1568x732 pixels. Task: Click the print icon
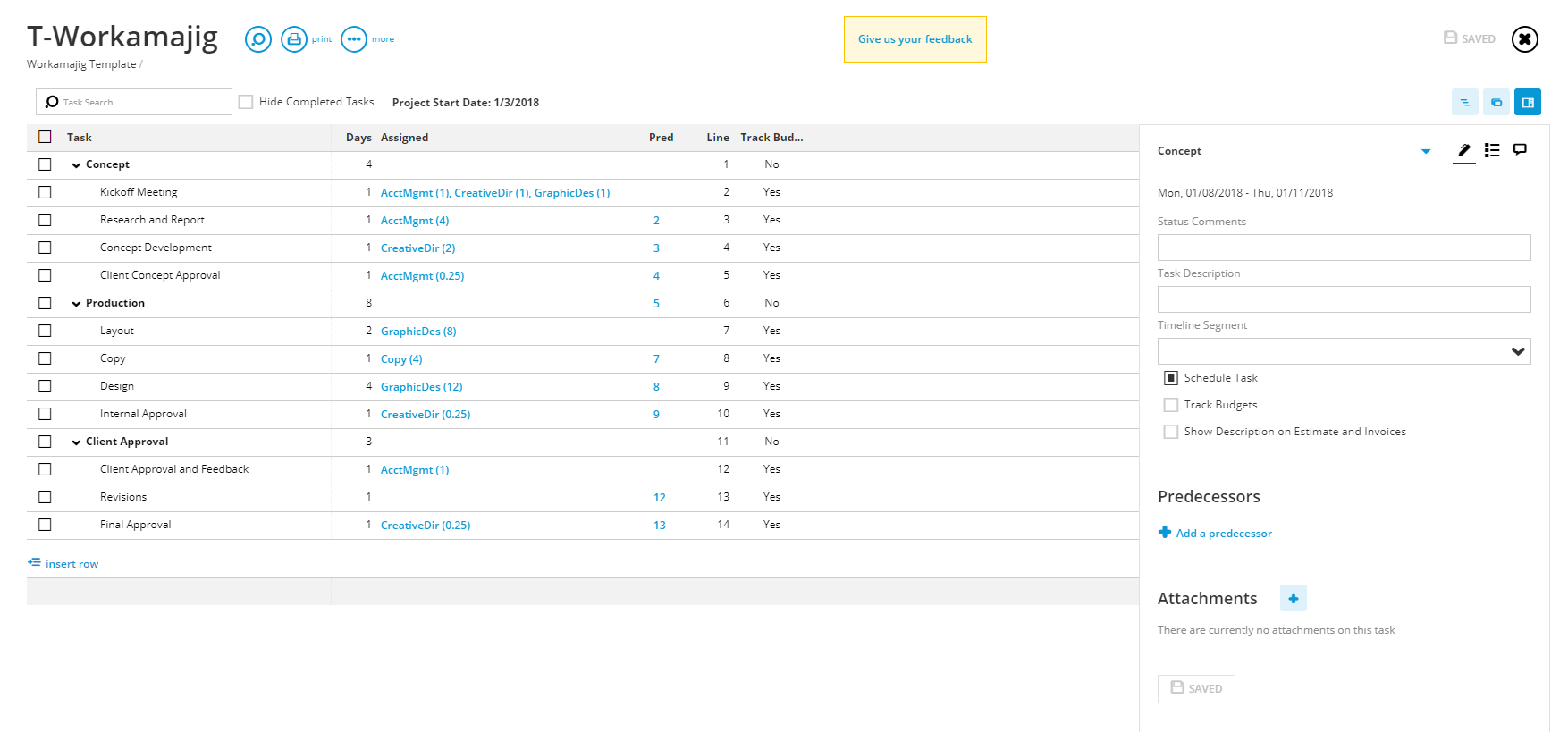(294, 39)
